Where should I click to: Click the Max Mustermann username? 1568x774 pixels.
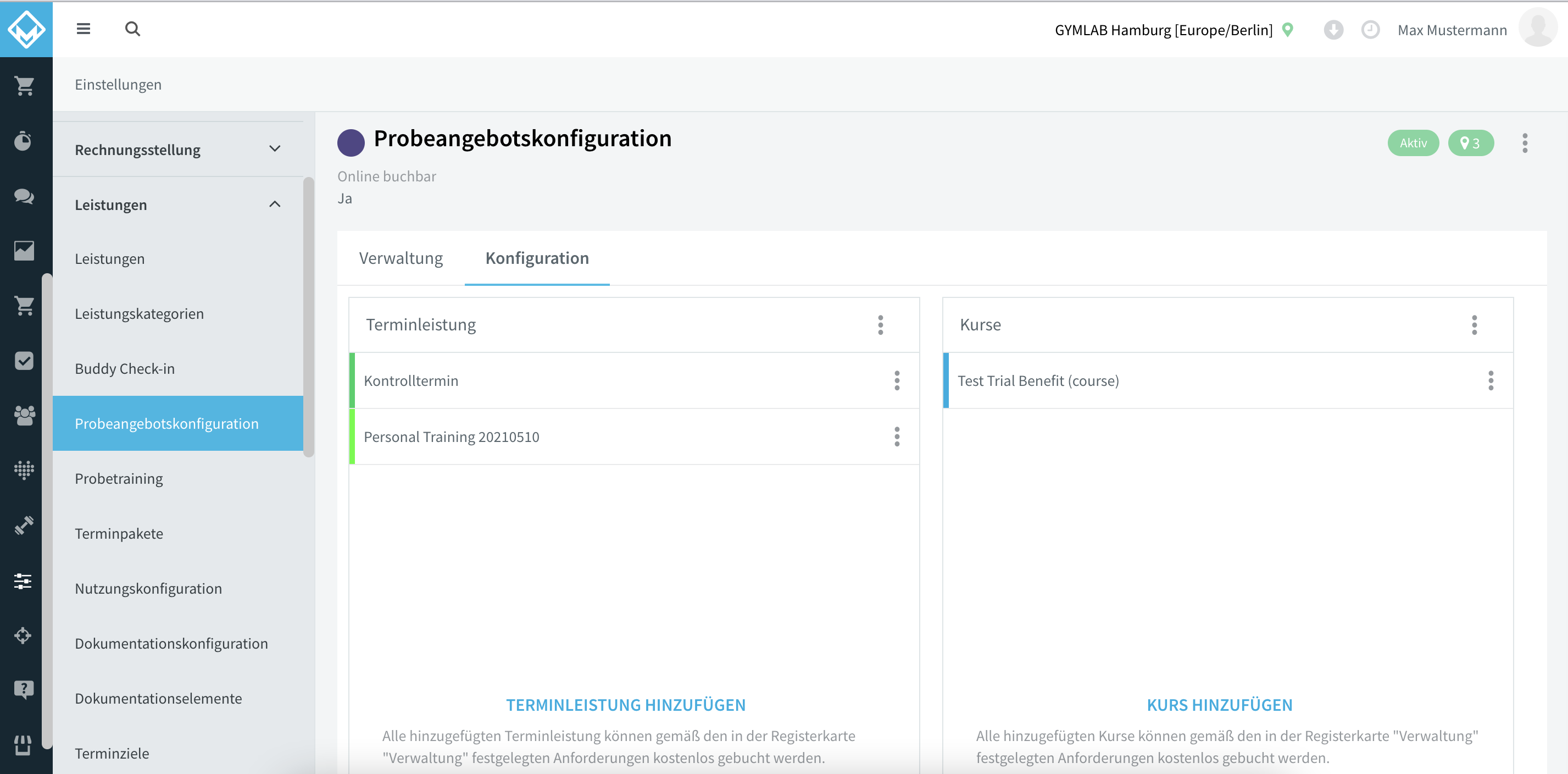coord(1452,30)
